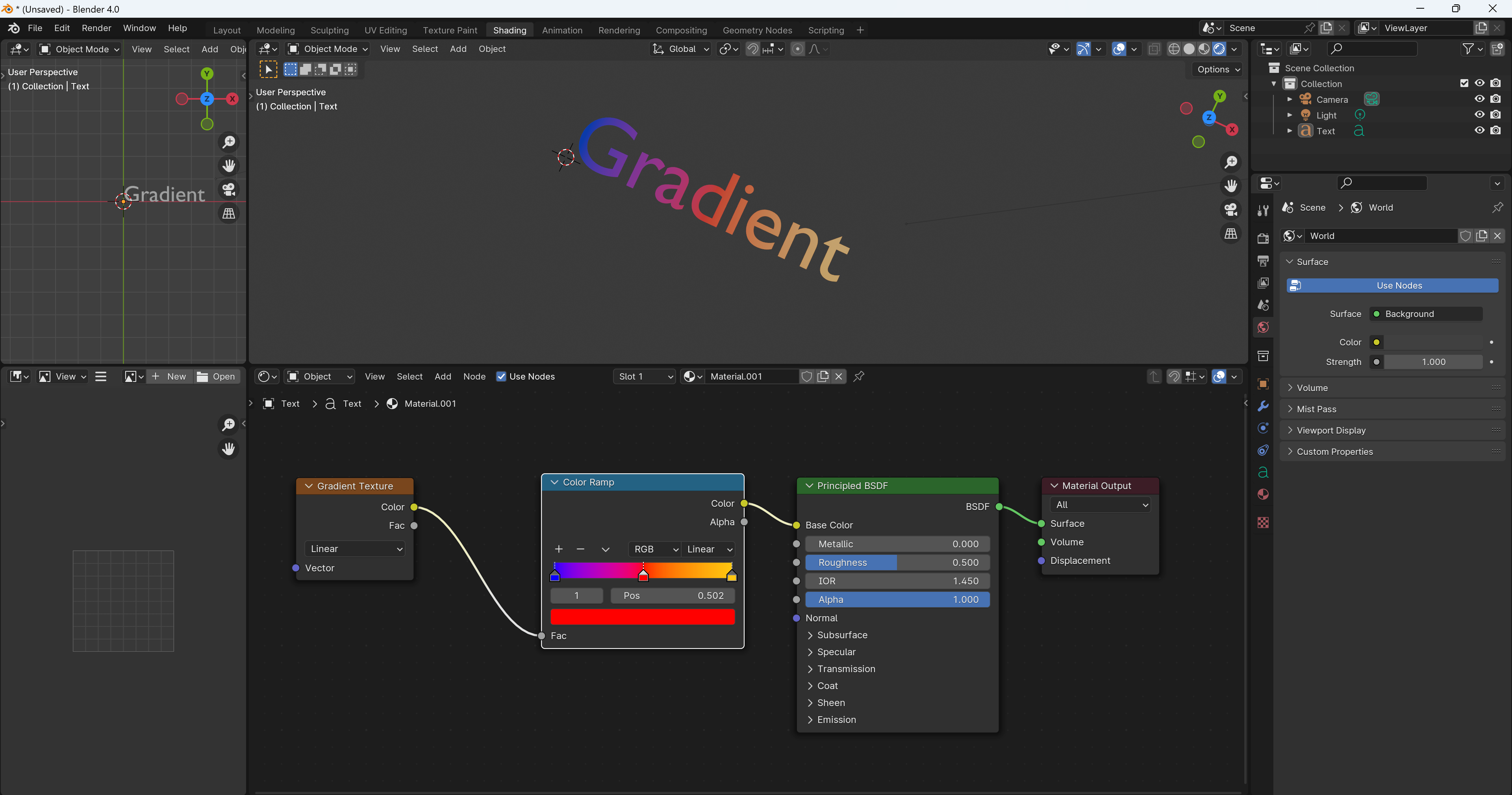Exclude Collection from view layer checkbox

tap(1464, 83)
